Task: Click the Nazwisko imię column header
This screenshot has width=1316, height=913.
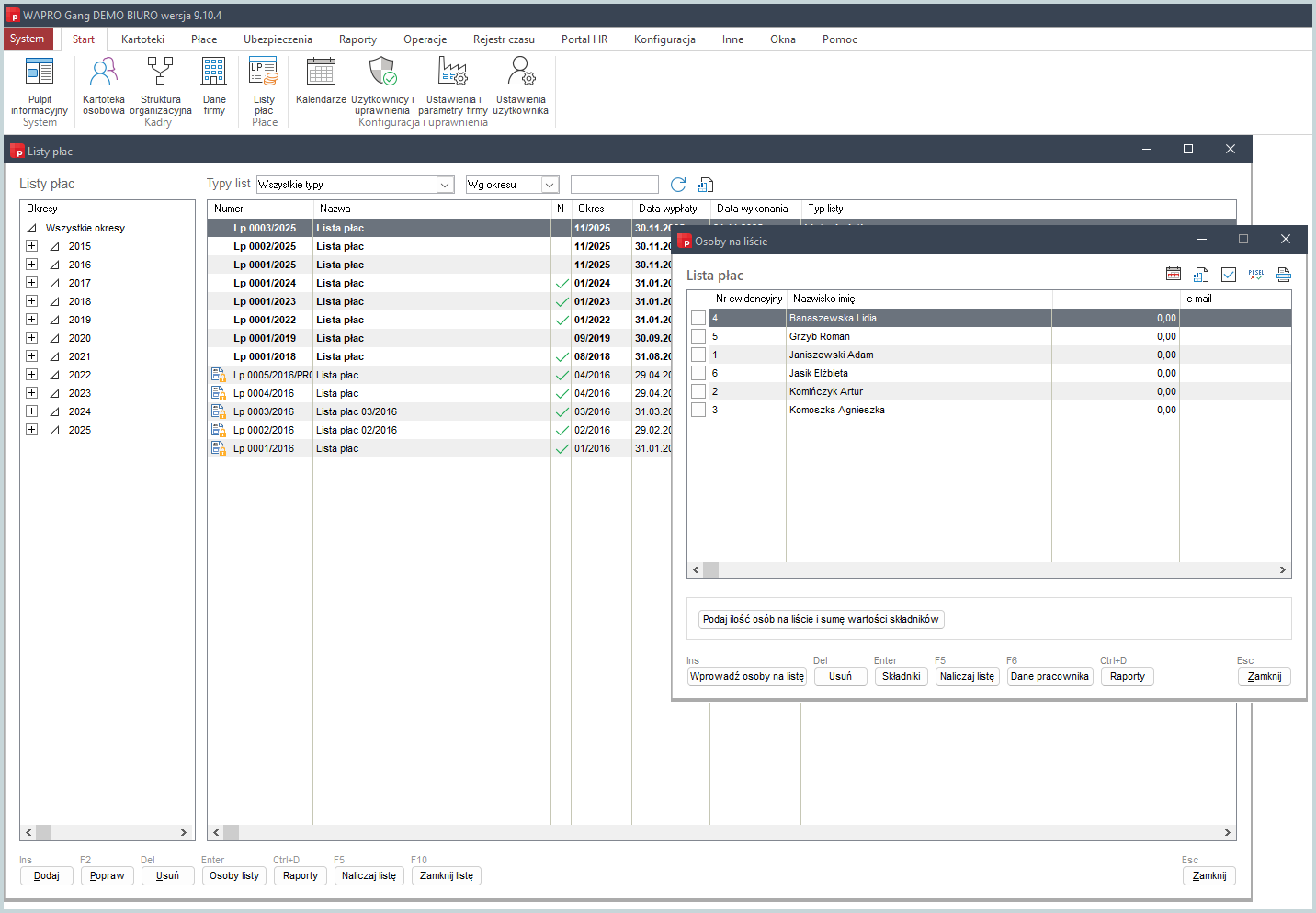Action: coord(919,299)
